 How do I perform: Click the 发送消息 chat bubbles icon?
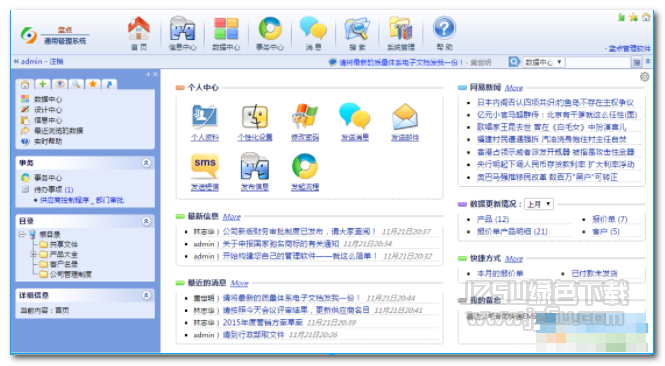(355, 116)
